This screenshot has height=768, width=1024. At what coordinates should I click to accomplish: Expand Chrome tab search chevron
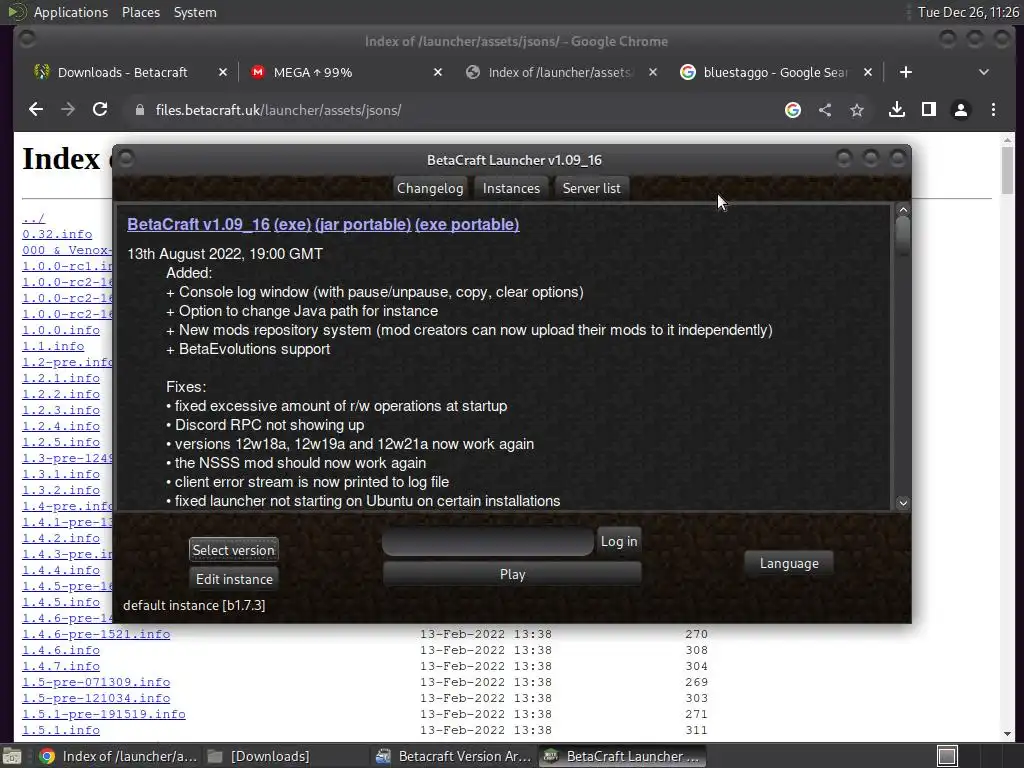(x=984, y=72)
